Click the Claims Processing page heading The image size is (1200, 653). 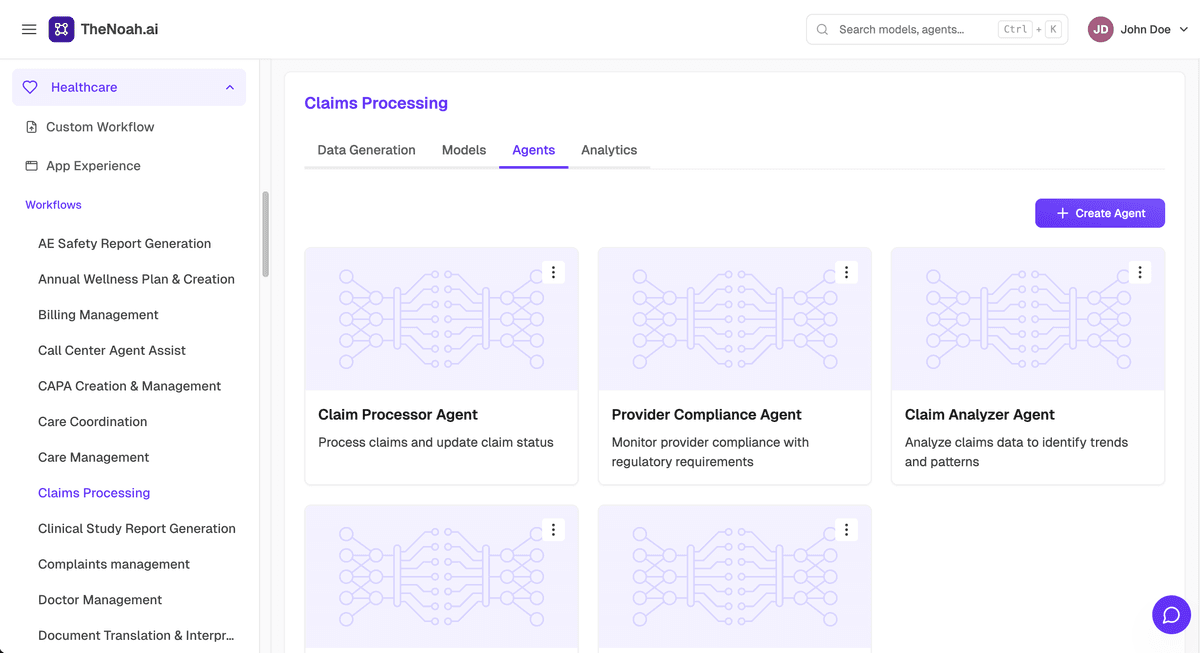click(x=376, y=103)
